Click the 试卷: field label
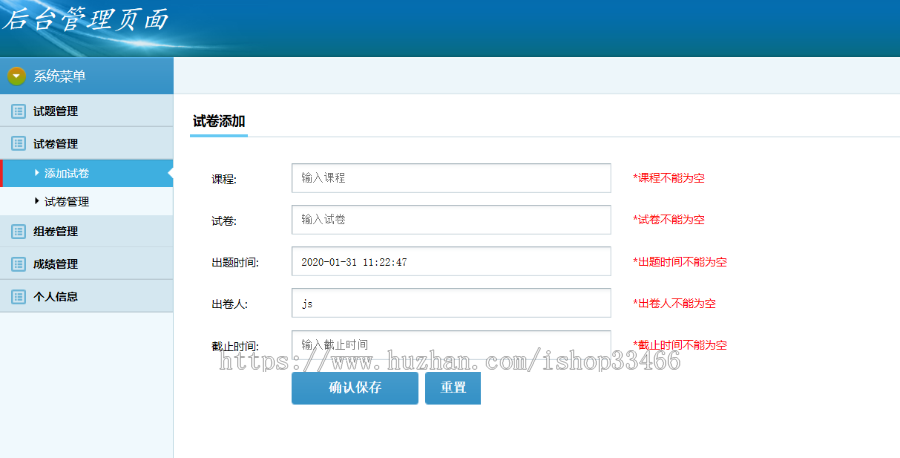Screen dimensions: 900x458 click(x=224, y=221)
